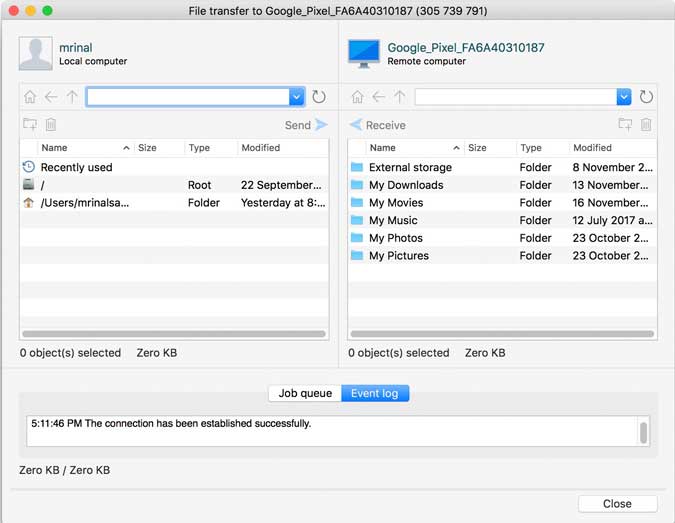Select the / Root entry
The height and width of the screenshot is (523, 675).
pyautogui.click(x=174, y=185)
